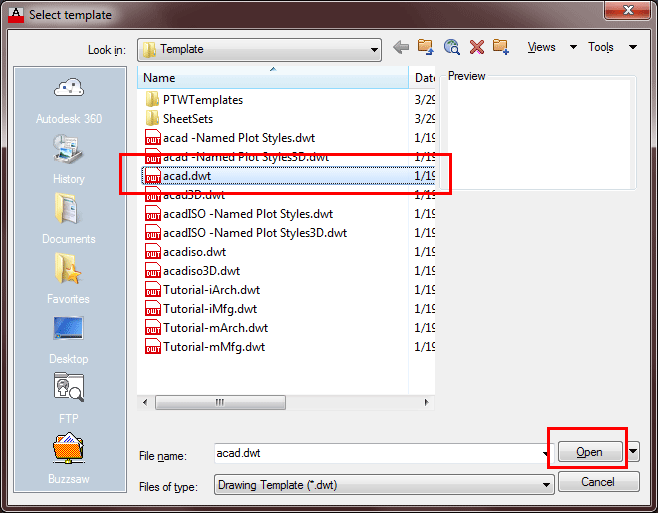Sort files by Date column header

(423, 78)
